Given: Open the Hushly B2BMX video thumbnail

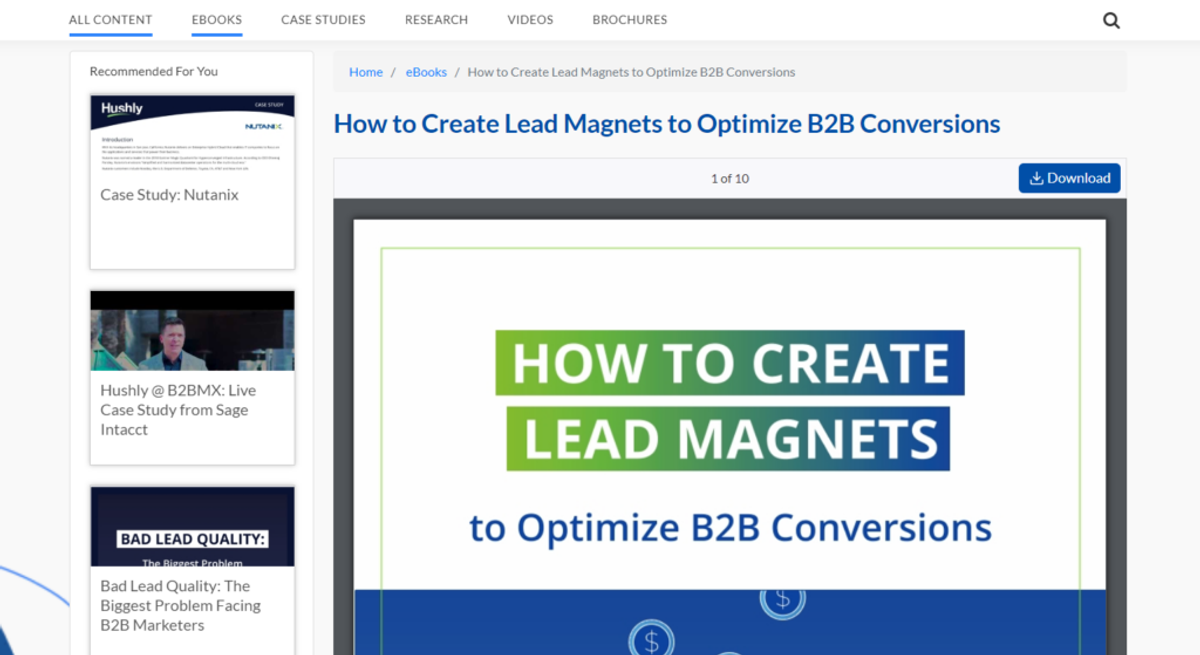Looking at the screenshot, I should coord(192,331).
